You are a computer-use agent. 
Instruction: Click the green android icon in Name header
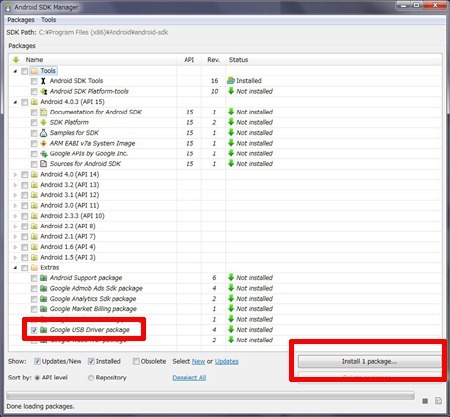pos(16,60)
